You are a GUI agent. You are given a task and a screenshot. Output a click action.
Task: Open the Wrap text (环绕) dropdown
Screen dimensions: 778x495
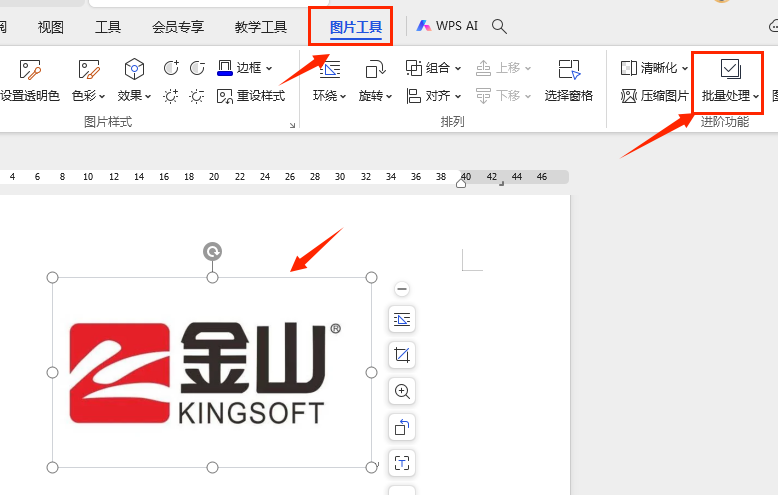[x=329, y=81]
